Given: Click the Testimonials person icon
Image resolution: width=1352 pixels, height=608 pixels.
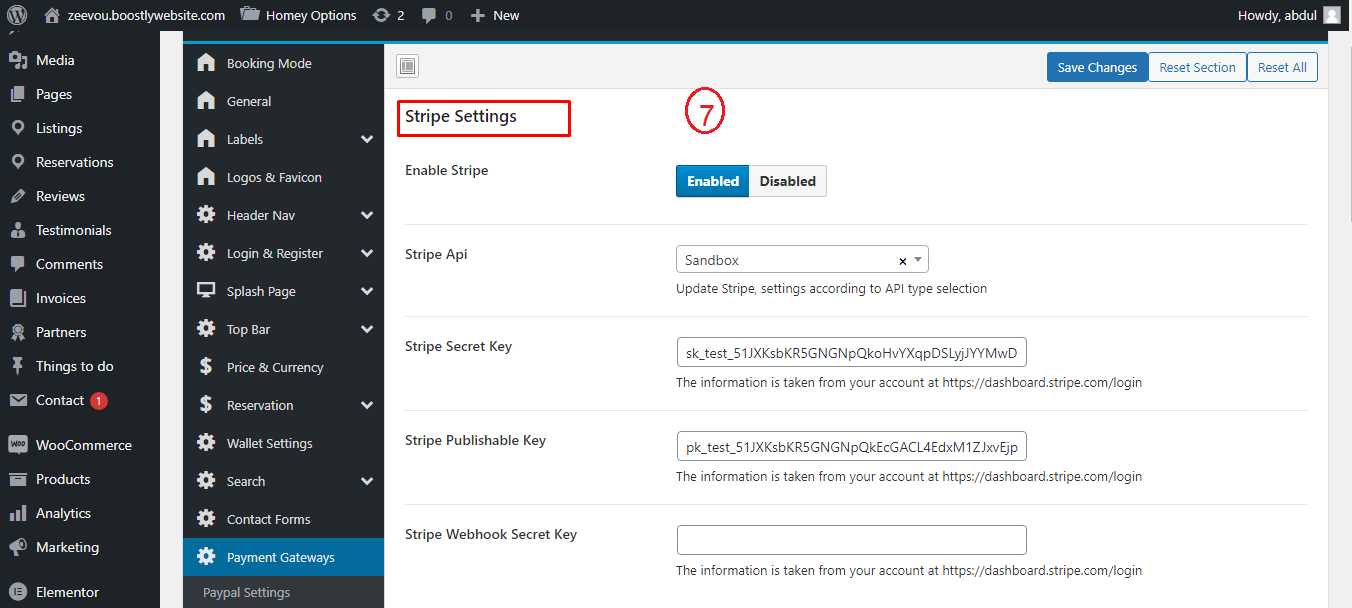Looking at the screenshot, I should [x=18, y=230].
